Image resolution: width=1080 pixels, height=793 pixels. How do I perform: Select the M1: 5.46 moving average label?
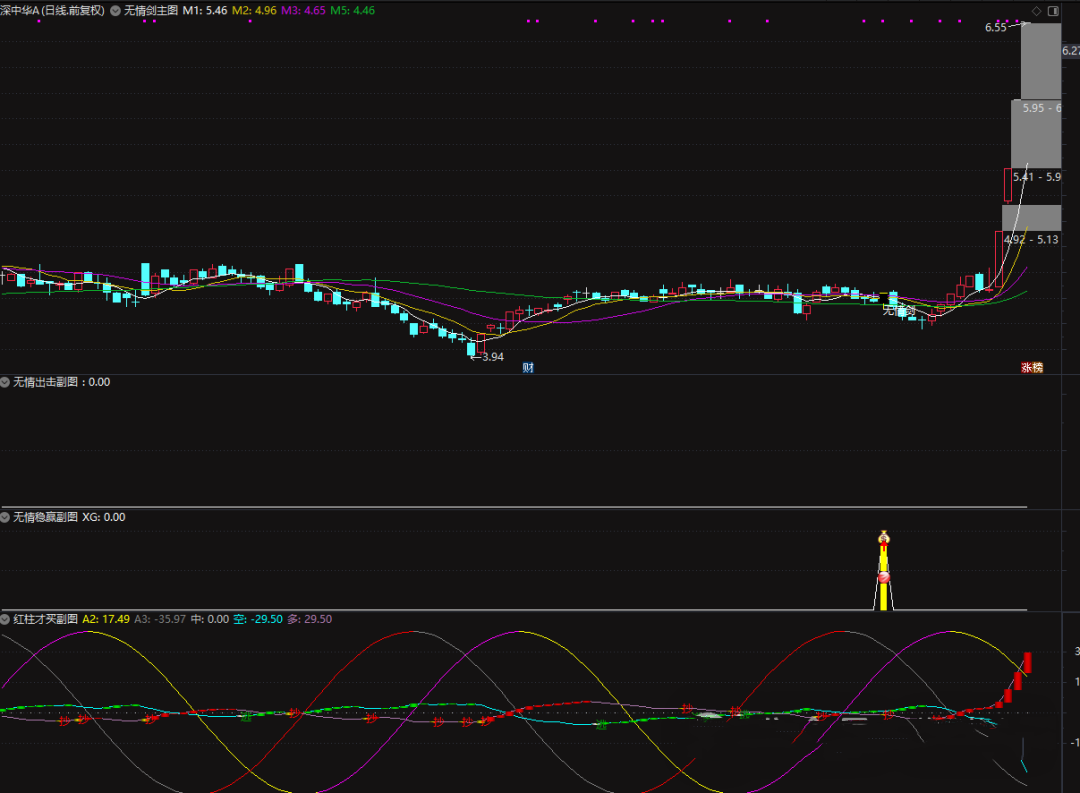204,10
